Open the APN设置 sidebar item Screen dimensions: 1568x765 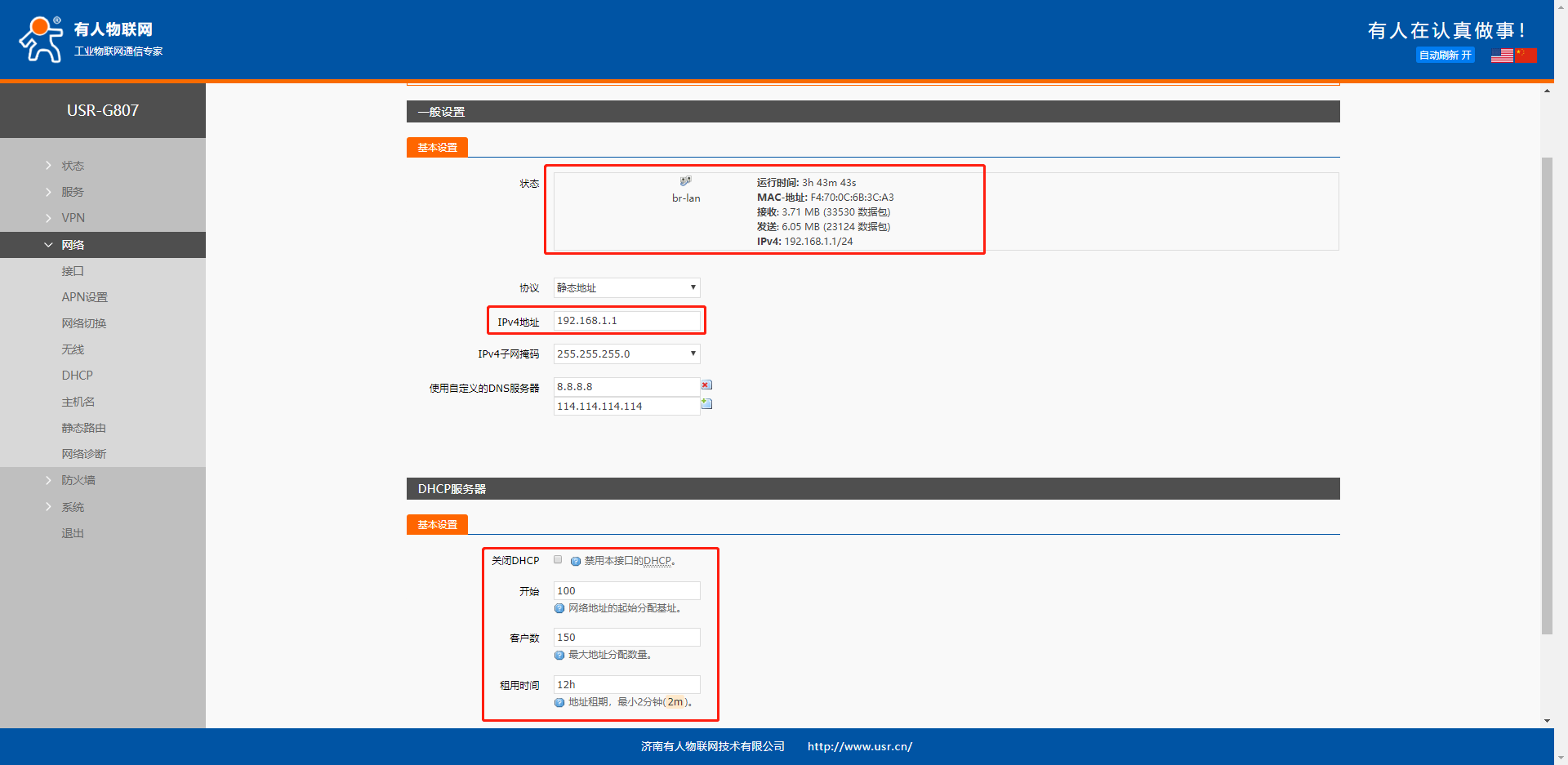[x=84, y=297]
